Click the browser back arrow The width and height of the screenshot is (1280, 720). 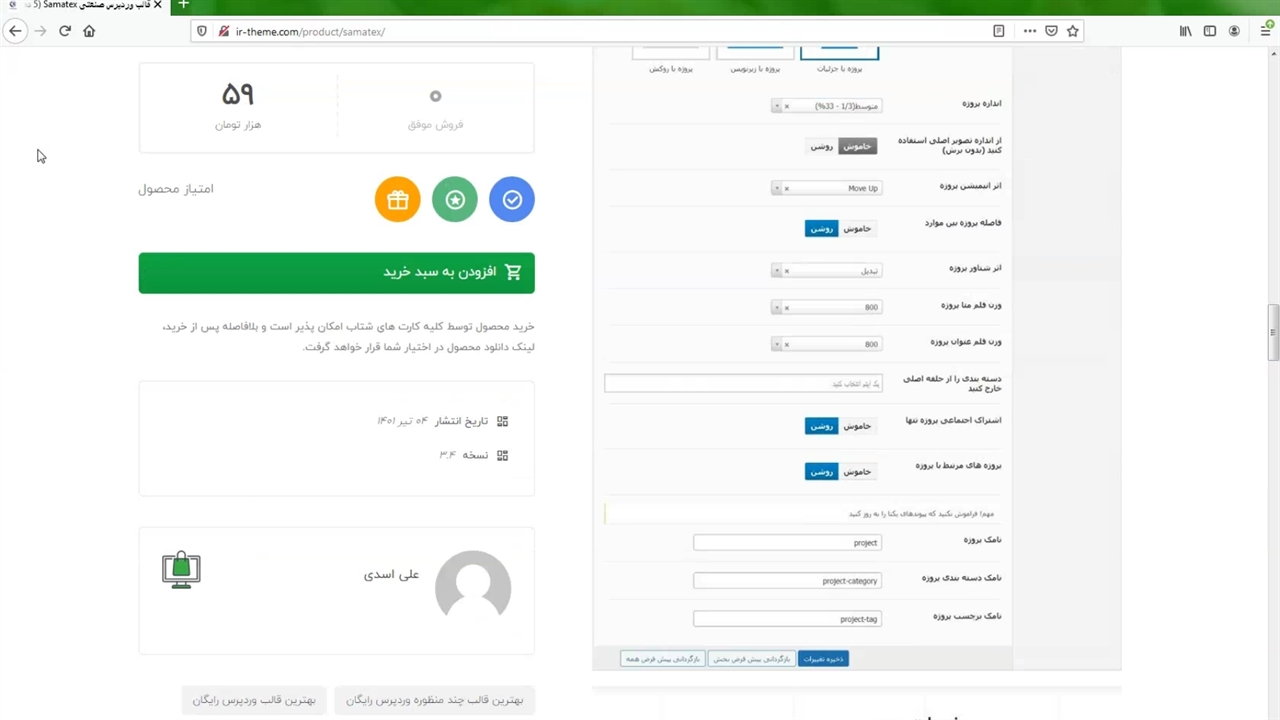tap(15, 31)
